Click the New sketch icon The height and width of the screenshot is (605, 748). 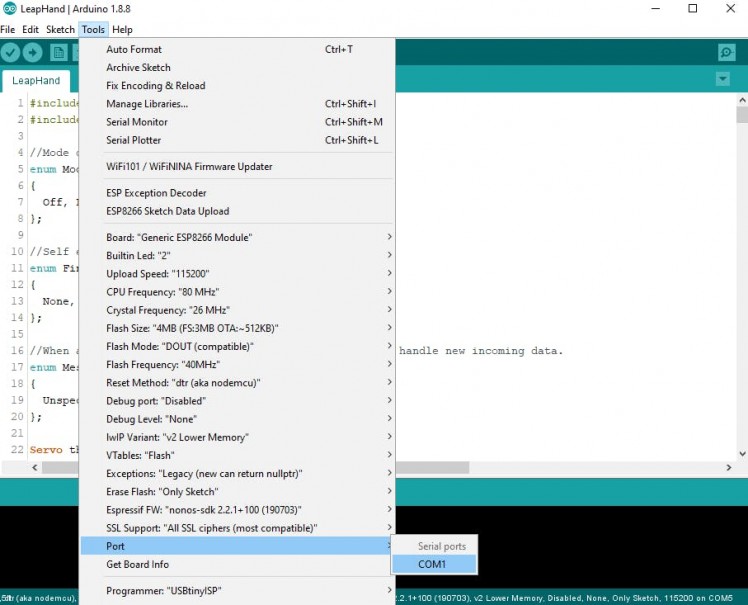(x=59, y=52)
